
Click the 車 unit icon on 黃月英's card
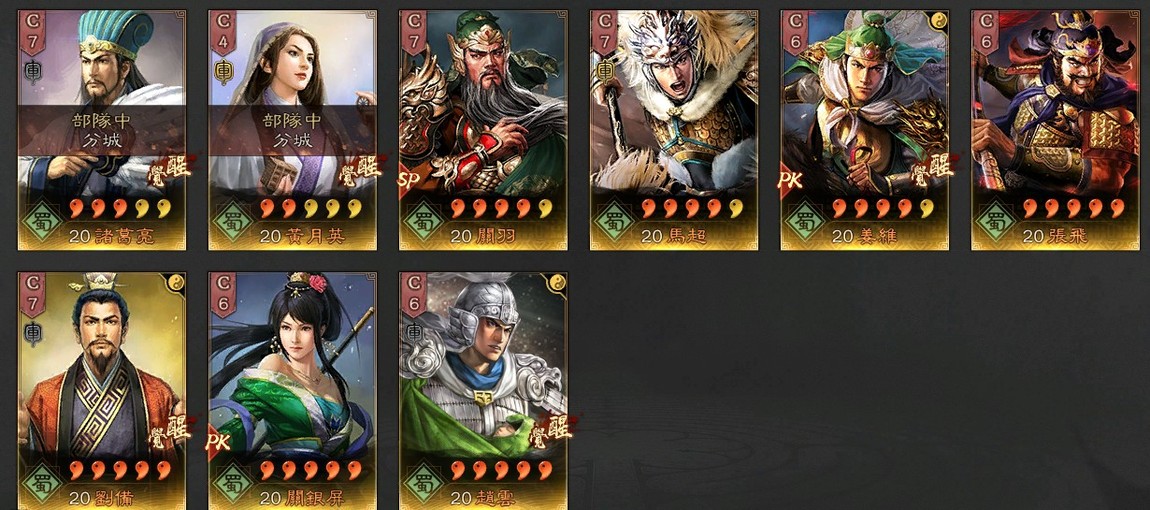[223, 71]
